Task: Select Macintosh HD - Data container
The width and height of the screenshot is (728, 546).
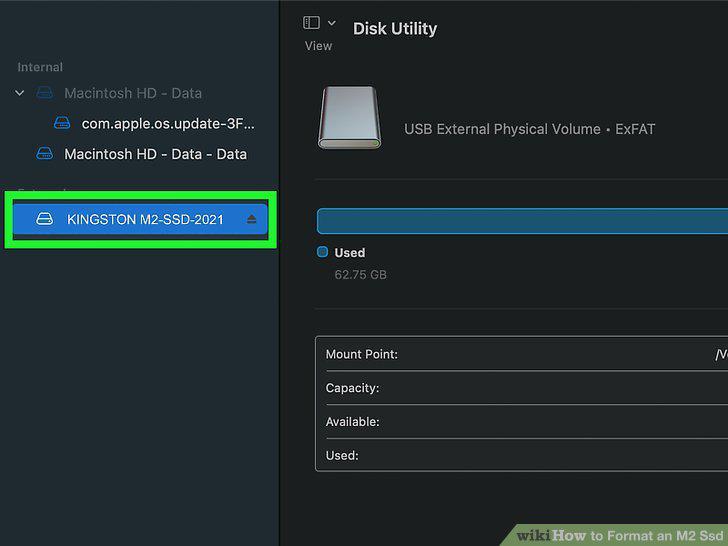Action: (133, 93)
